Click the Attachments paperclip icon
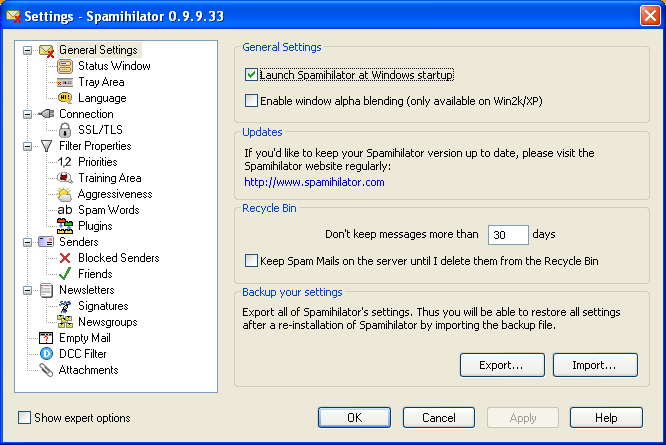 pos(46,370)
